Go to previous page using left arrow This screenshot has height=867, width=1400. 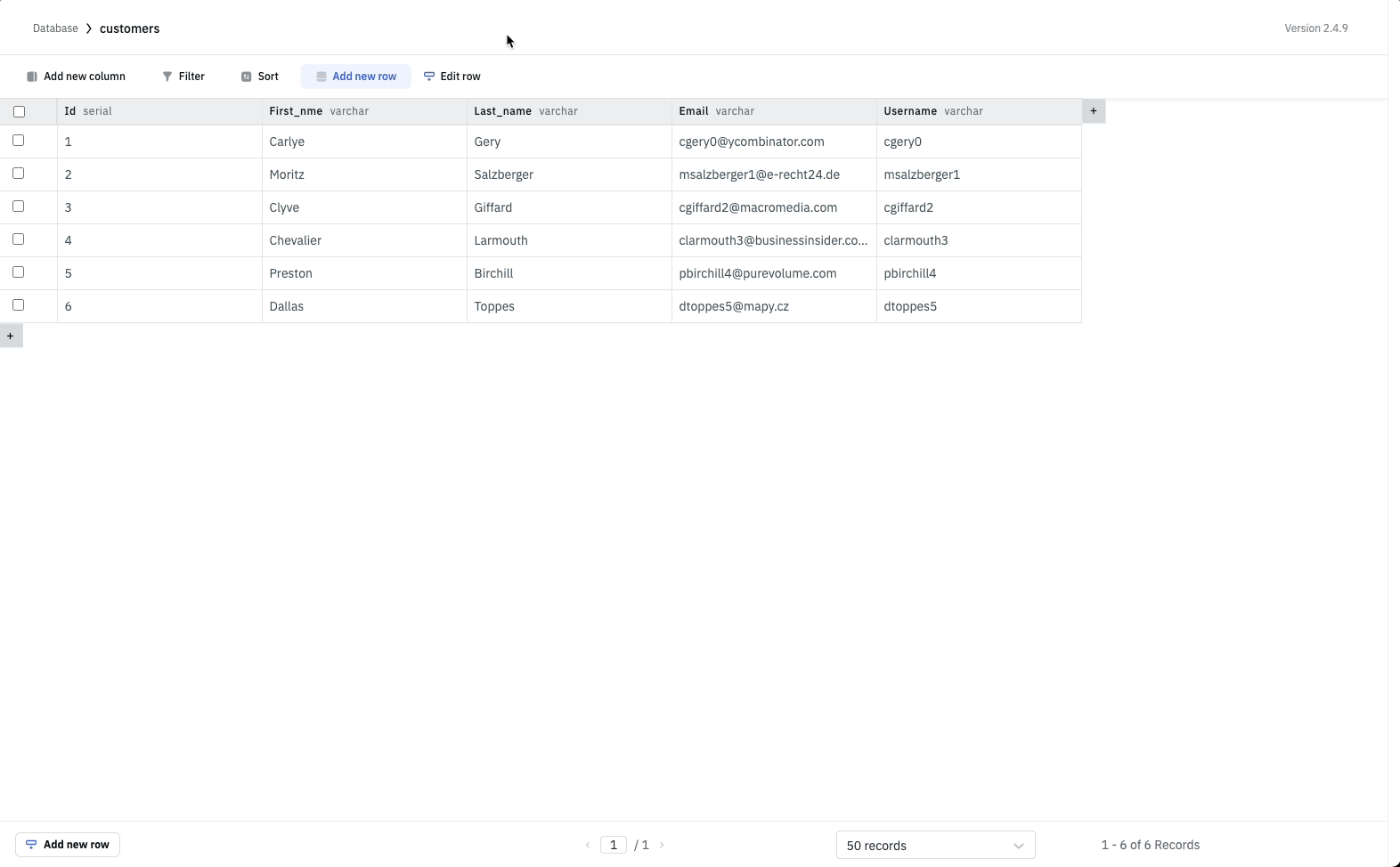tap(588, 845)
